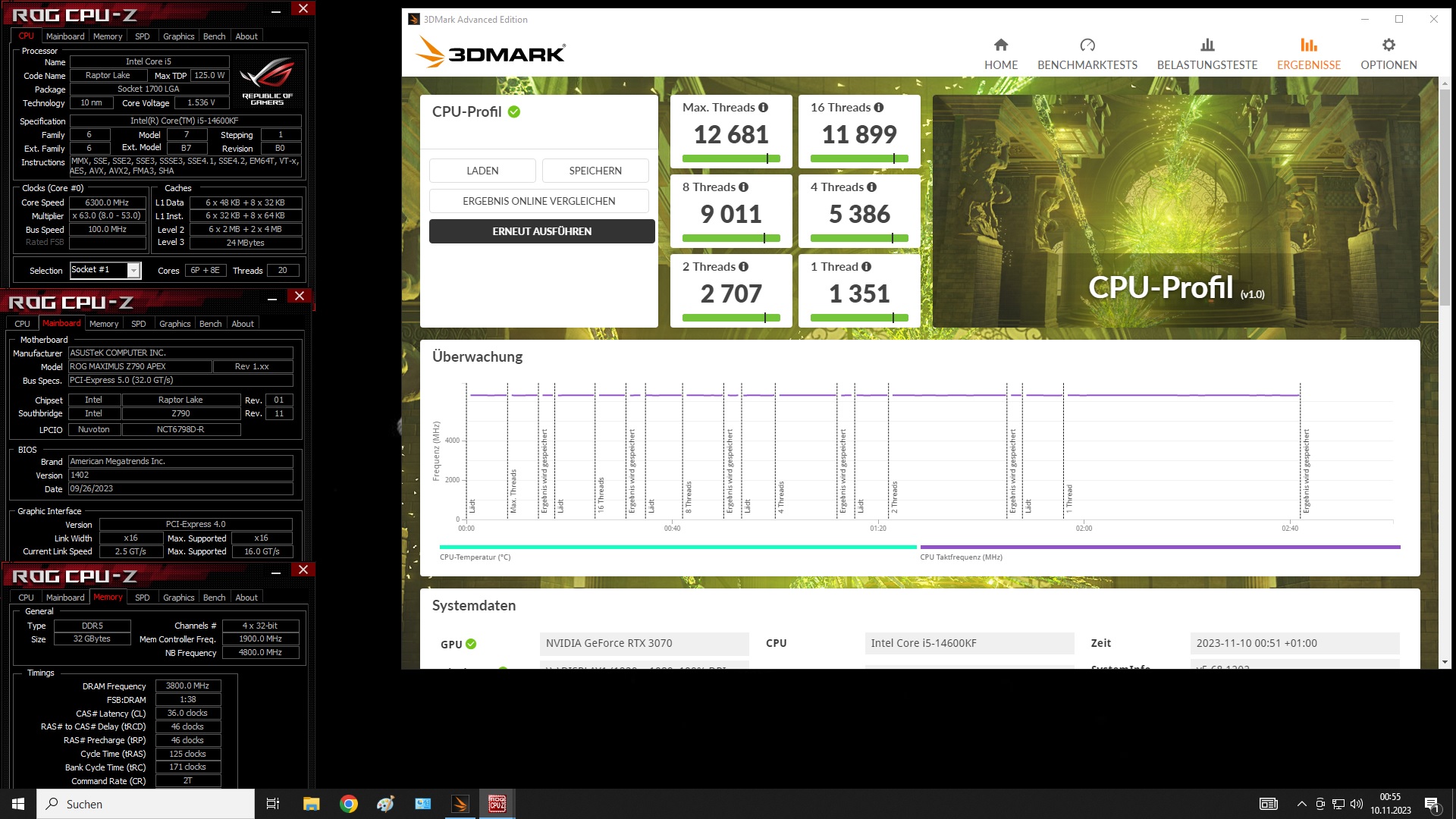The image size is (1456, 819).
Task: Open the HOME section in 3DMark
Action: click(x=1000, y=55)
